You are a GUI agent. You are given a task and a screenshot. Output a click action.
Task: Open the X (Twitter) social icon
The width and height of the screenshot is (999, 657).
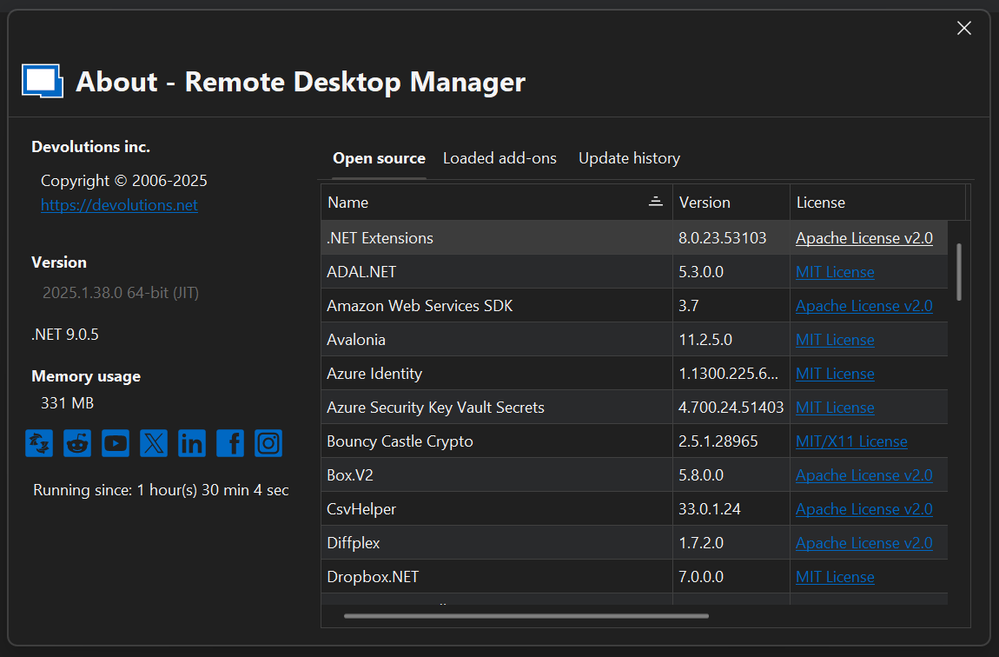154,443
